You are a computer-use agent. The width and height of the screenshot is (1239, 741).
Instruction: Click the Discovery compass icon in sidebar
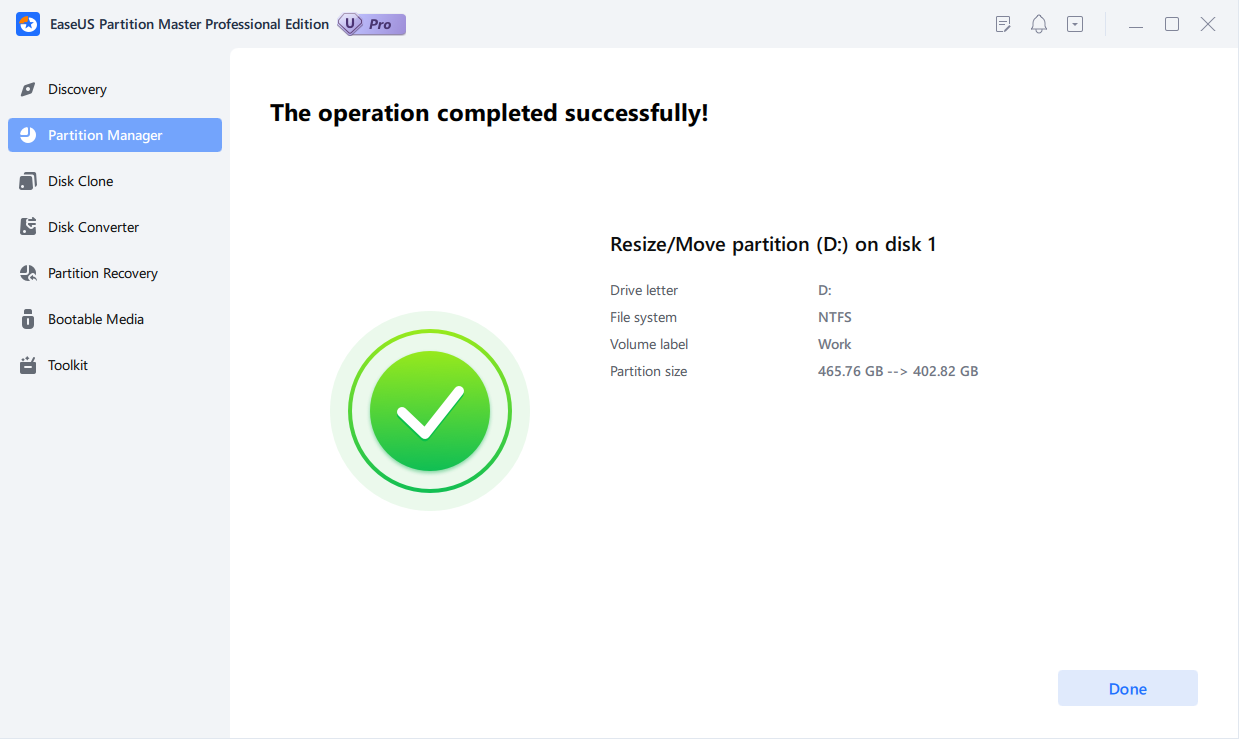(28, 90)
